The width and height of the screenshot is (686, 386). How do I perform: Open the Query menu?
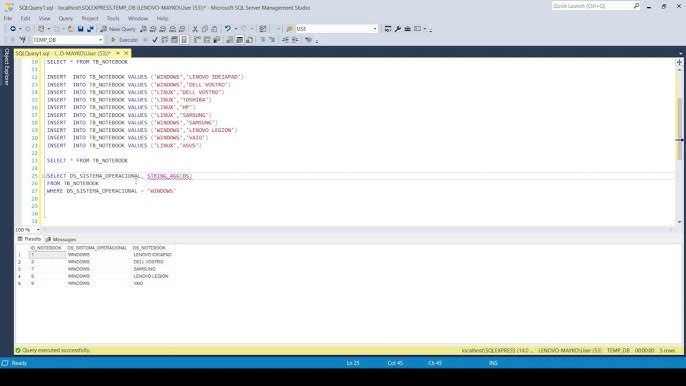click(66, 18)
